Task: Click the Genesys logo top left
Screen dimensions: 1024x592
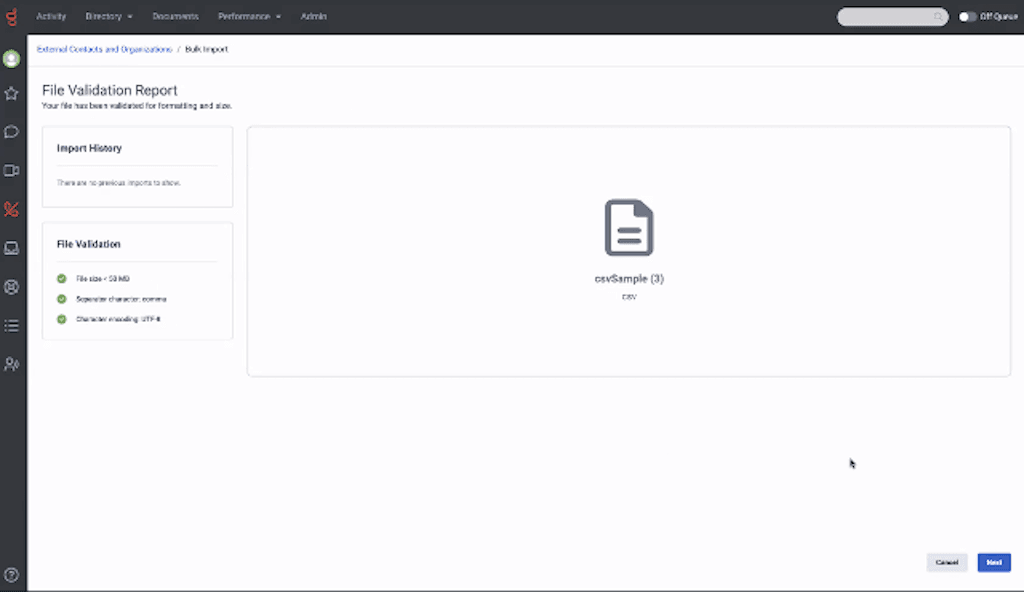Action: (x=11, y=16)
